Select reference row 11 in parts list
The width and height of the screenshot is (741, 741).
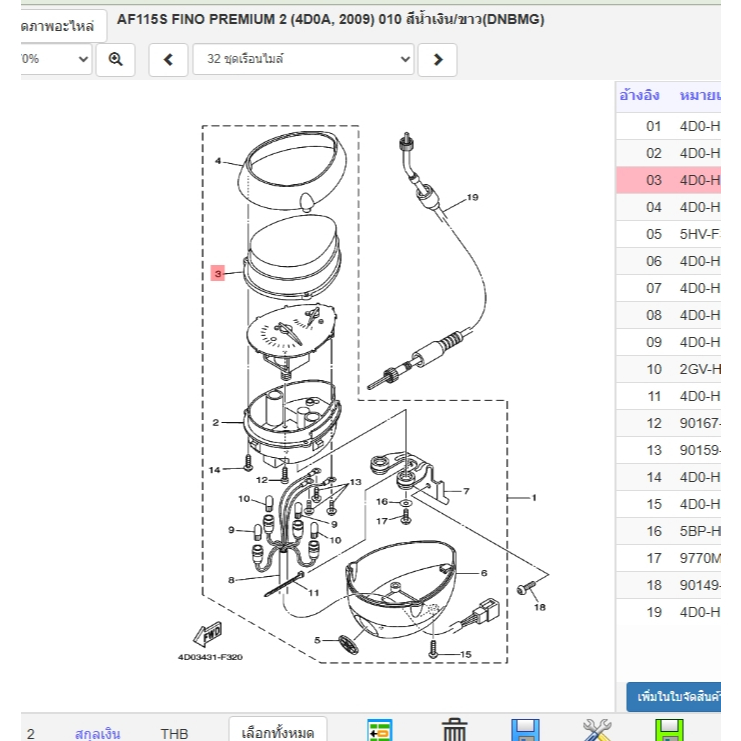pos(668,396)
